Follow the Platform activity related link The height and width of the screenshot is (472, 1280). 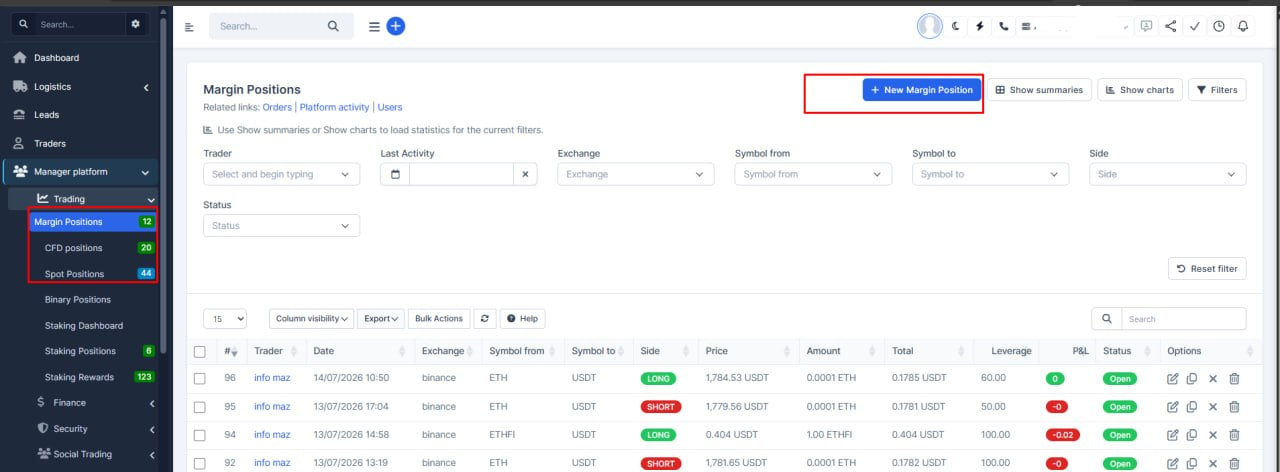click(x=334, y=107)
